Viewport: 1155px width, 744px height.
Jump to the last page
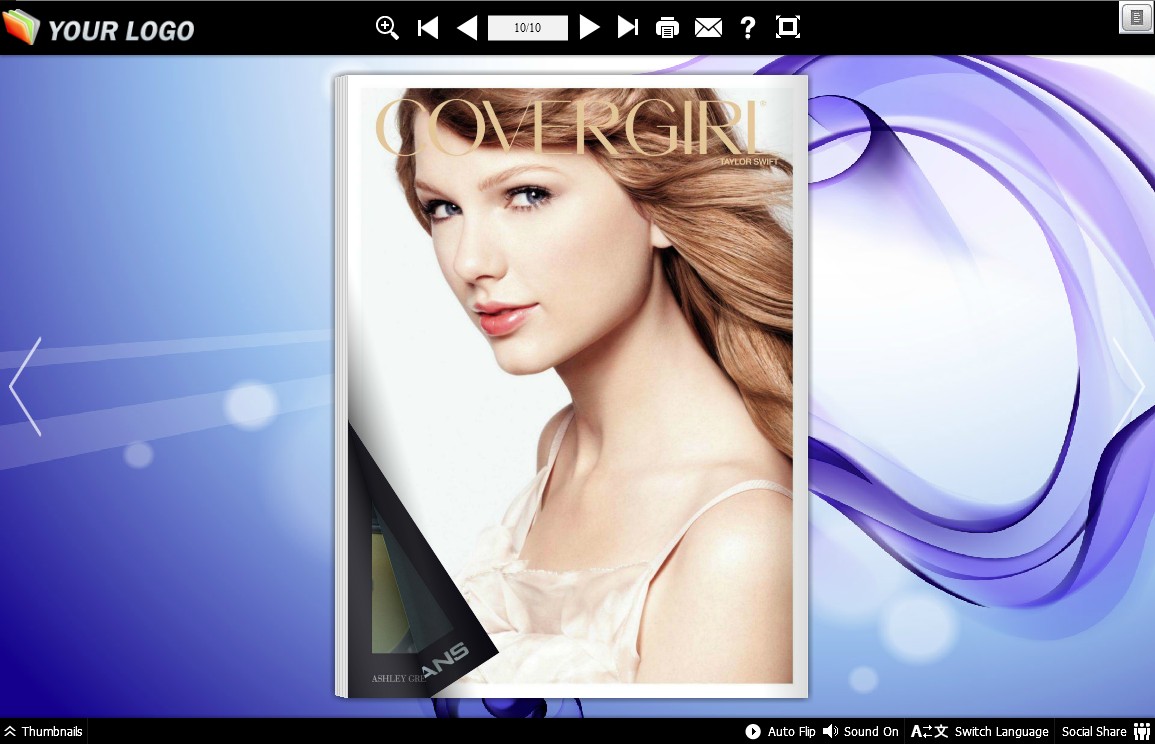tap(628, 28)
